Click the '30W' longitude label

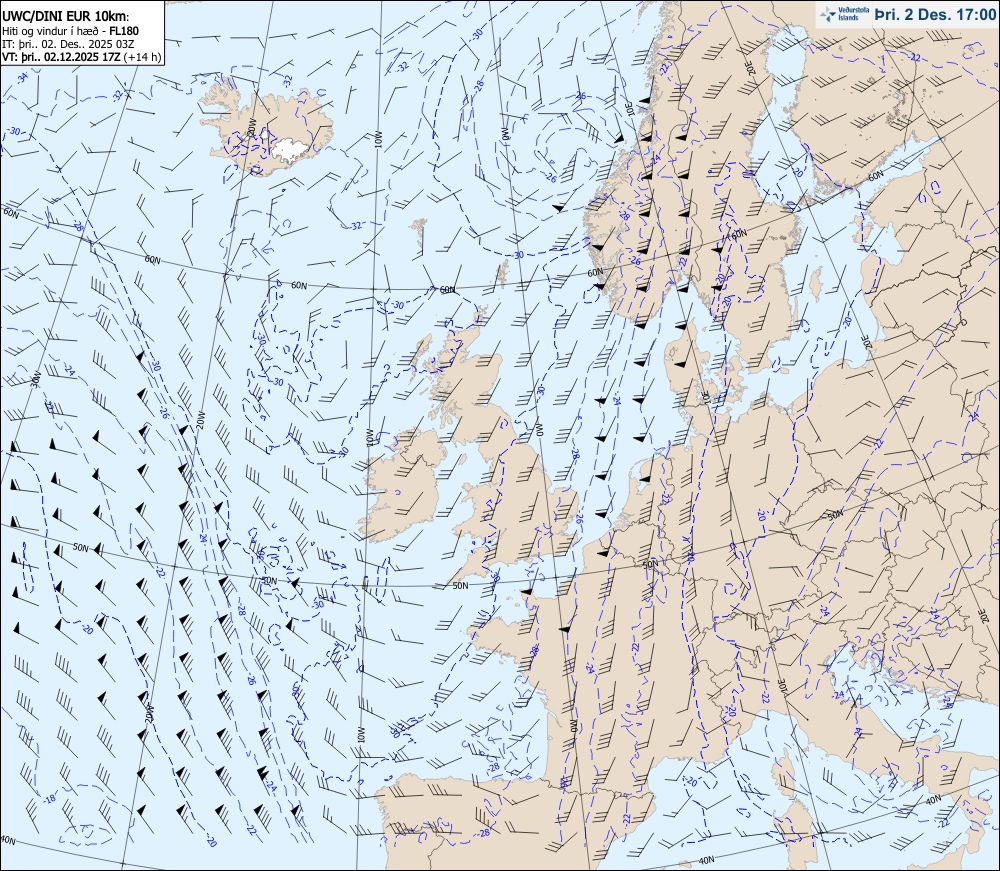point(36,379)
